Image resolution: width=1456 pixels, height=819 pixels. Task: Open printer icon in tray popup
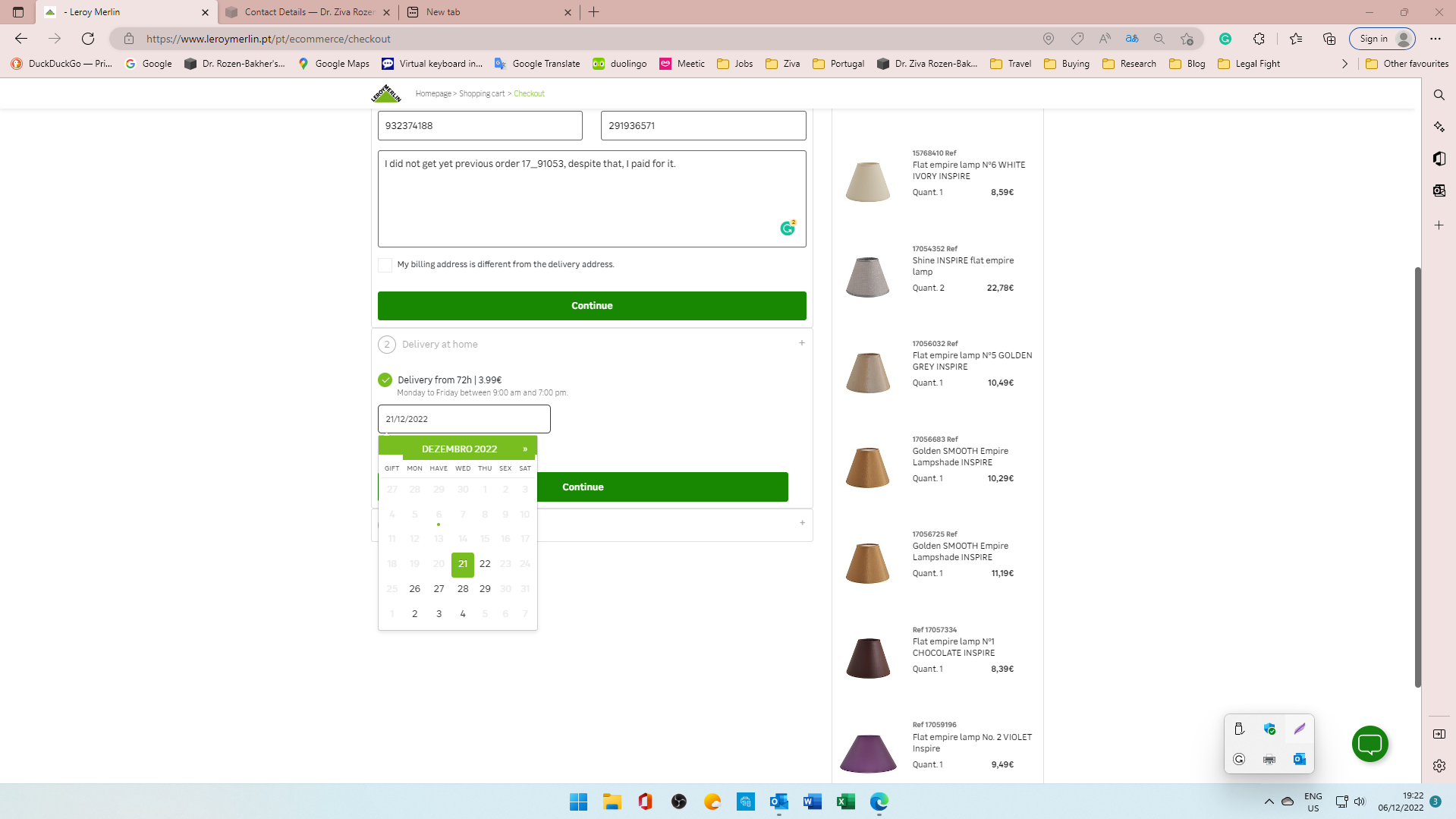point(1269,759)
